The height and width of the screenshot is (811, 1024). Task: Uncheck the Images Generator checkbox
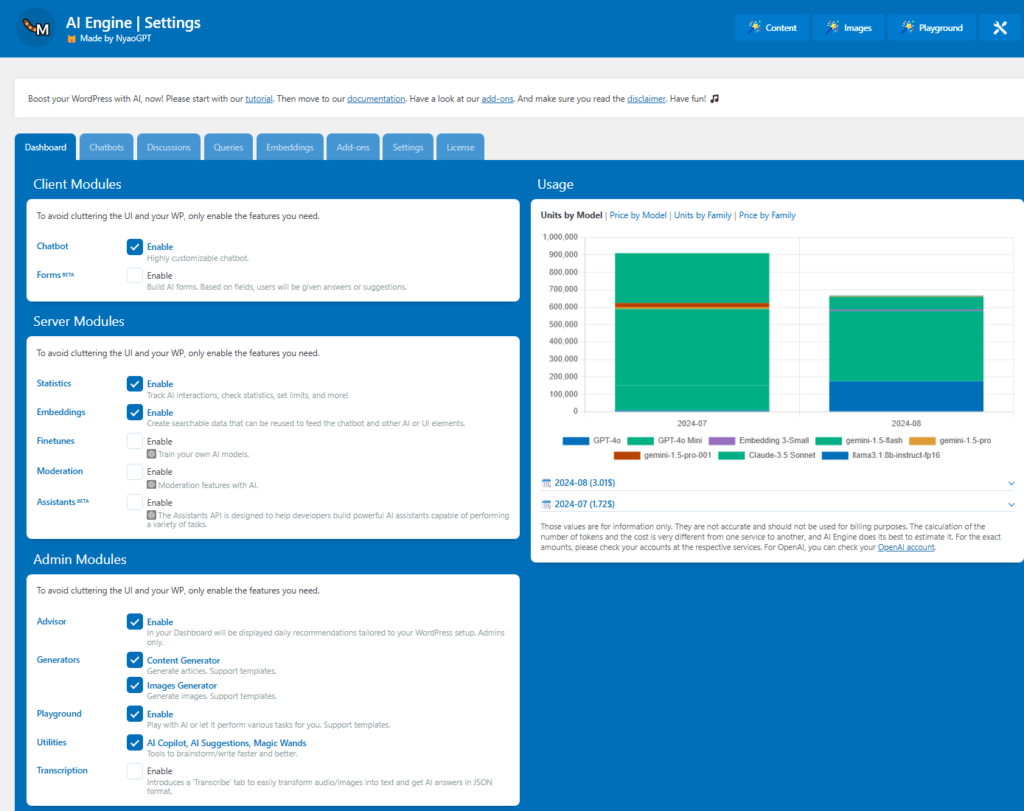click(135, 685)
